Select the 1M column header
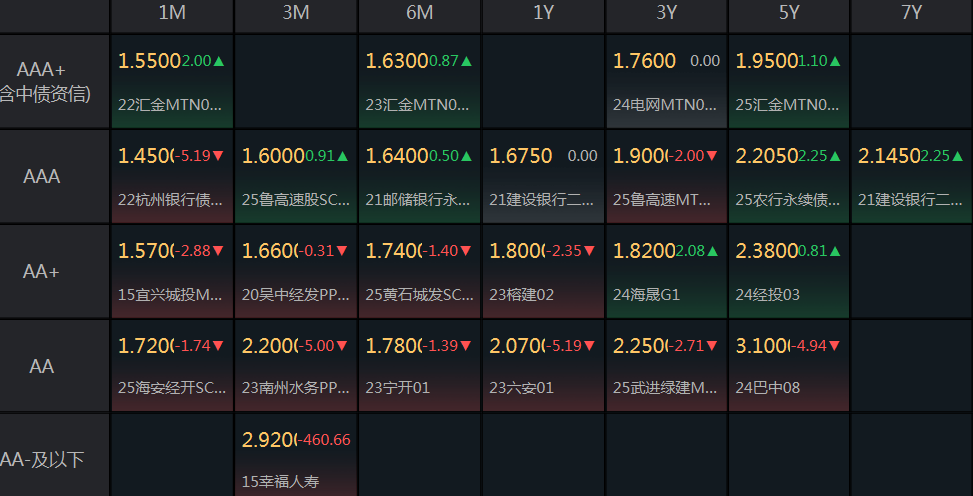973x496 pixels. tap(172, 13)
